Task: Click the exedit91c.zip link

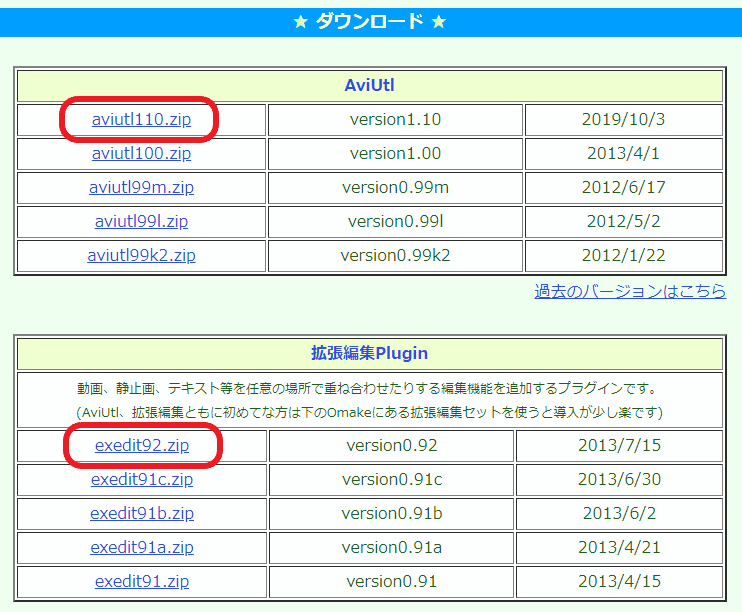Action: coord(142,479)
